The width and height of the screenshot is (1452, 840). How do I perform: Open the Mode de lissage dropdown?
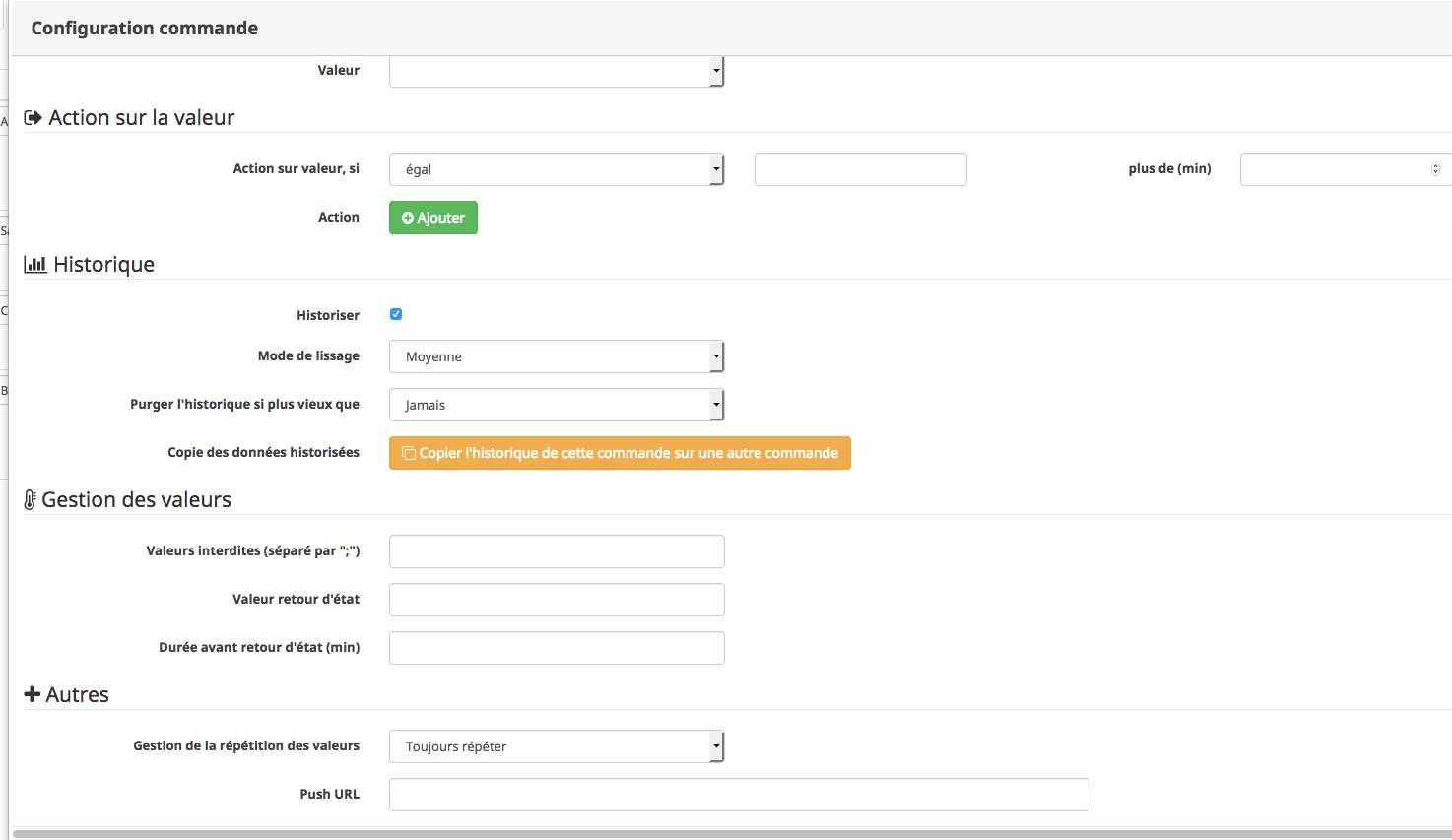[x=557, y=356]
